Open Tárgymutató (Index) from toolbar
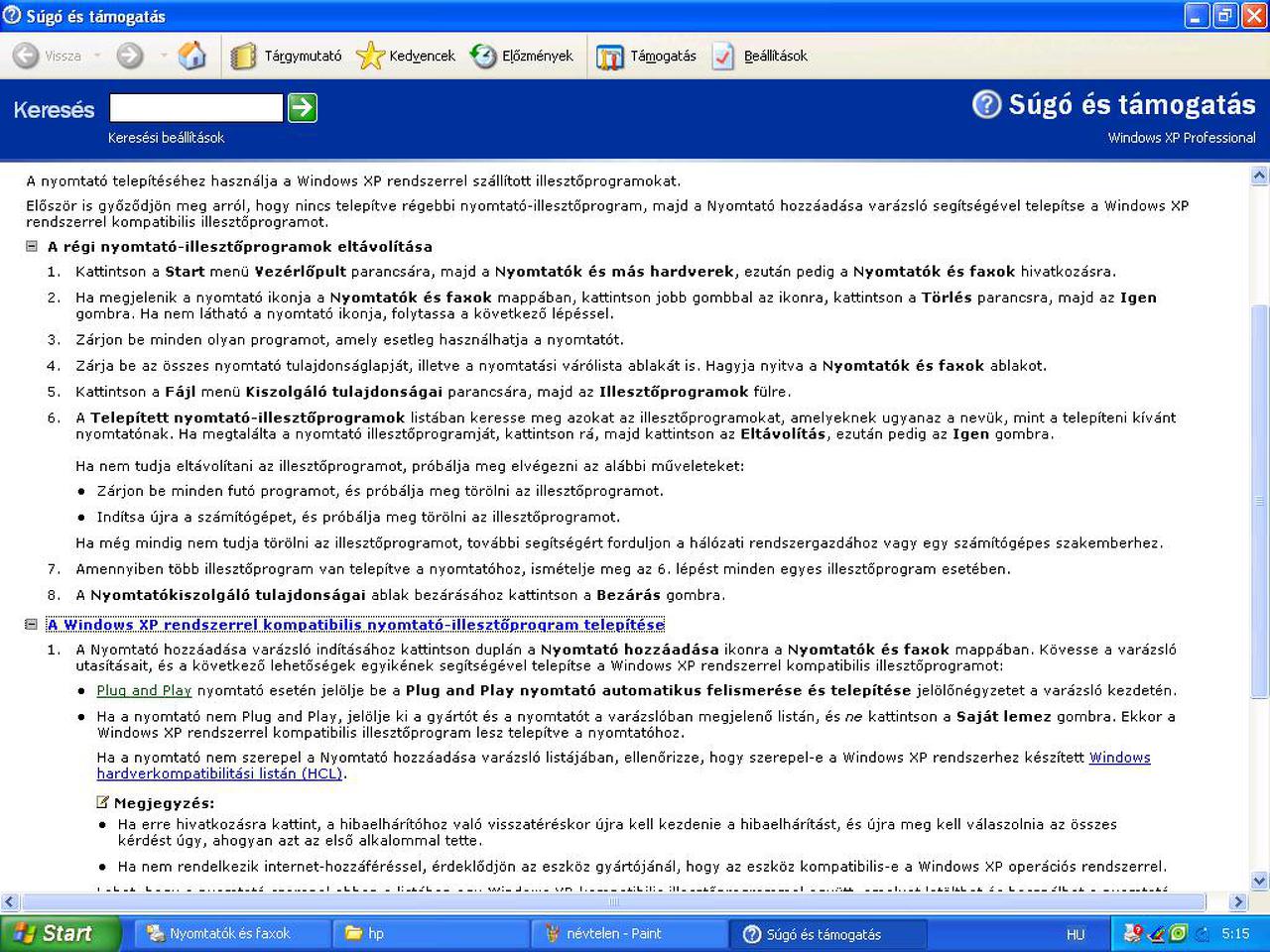Screen dimensions: 1270x952 tap(287, 56)
